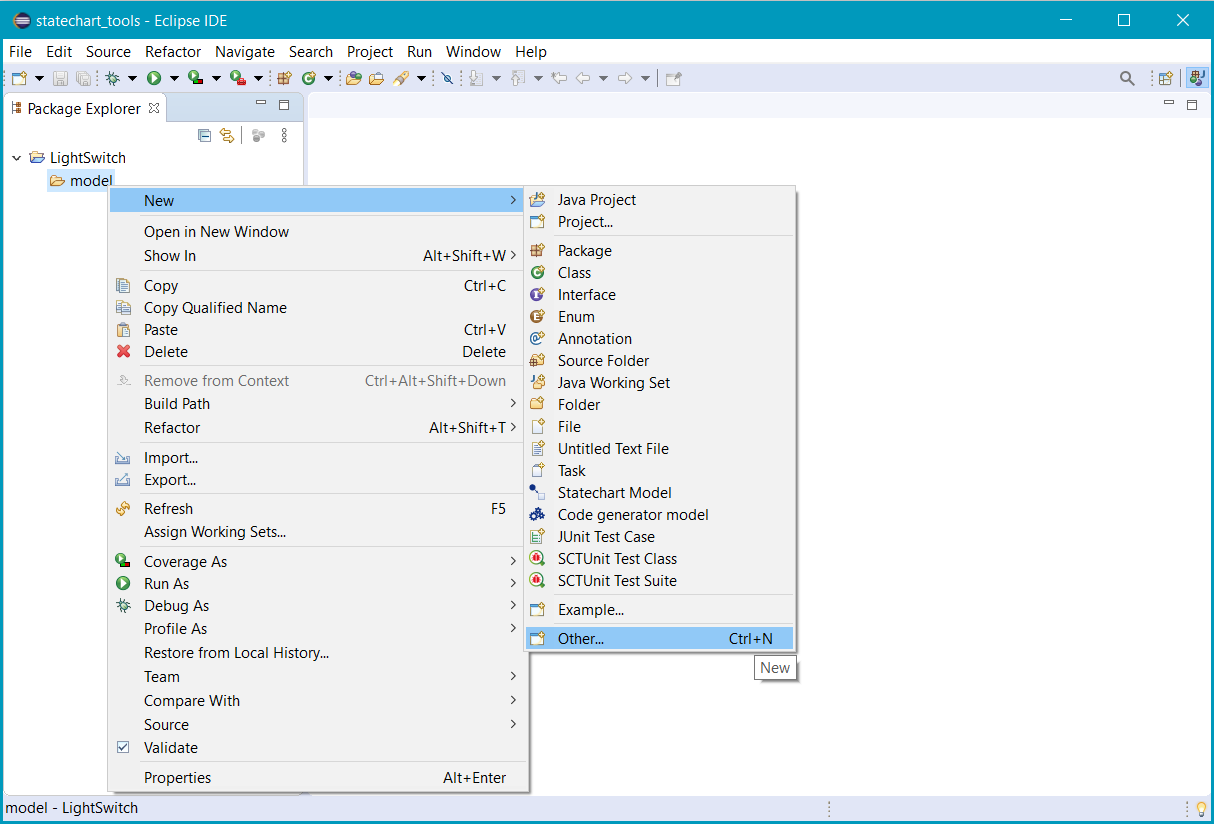Click the Open Type toolbar icon
Screen dimensions: 1214x824
coord(353,78)
